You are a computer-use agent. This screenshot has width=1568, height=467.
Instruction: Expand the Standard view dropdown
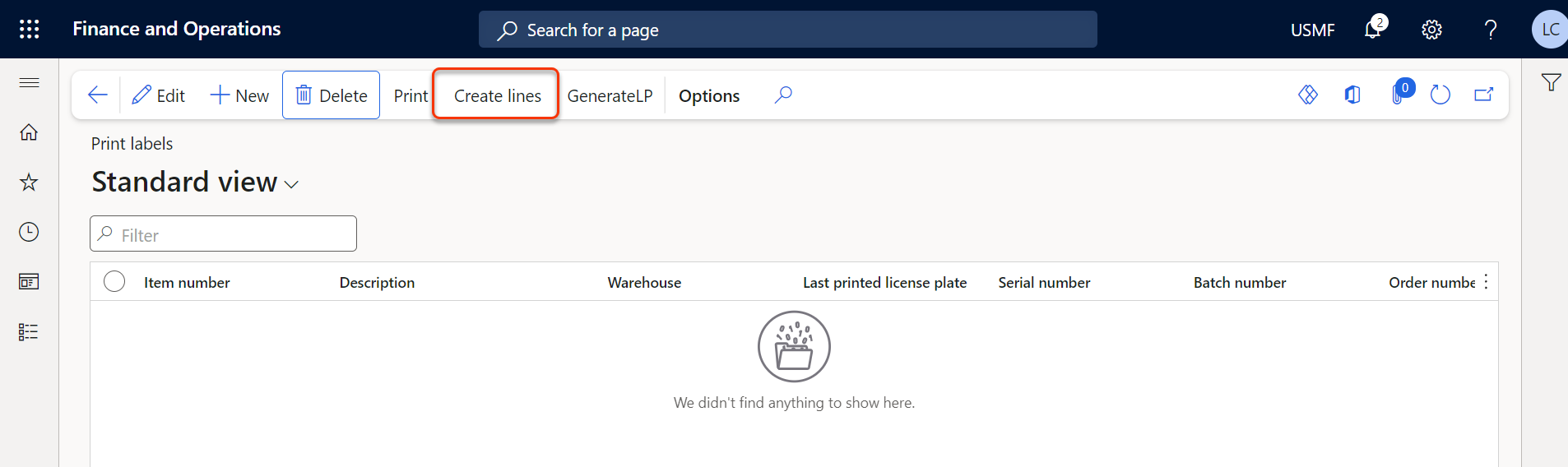(291, 184)
